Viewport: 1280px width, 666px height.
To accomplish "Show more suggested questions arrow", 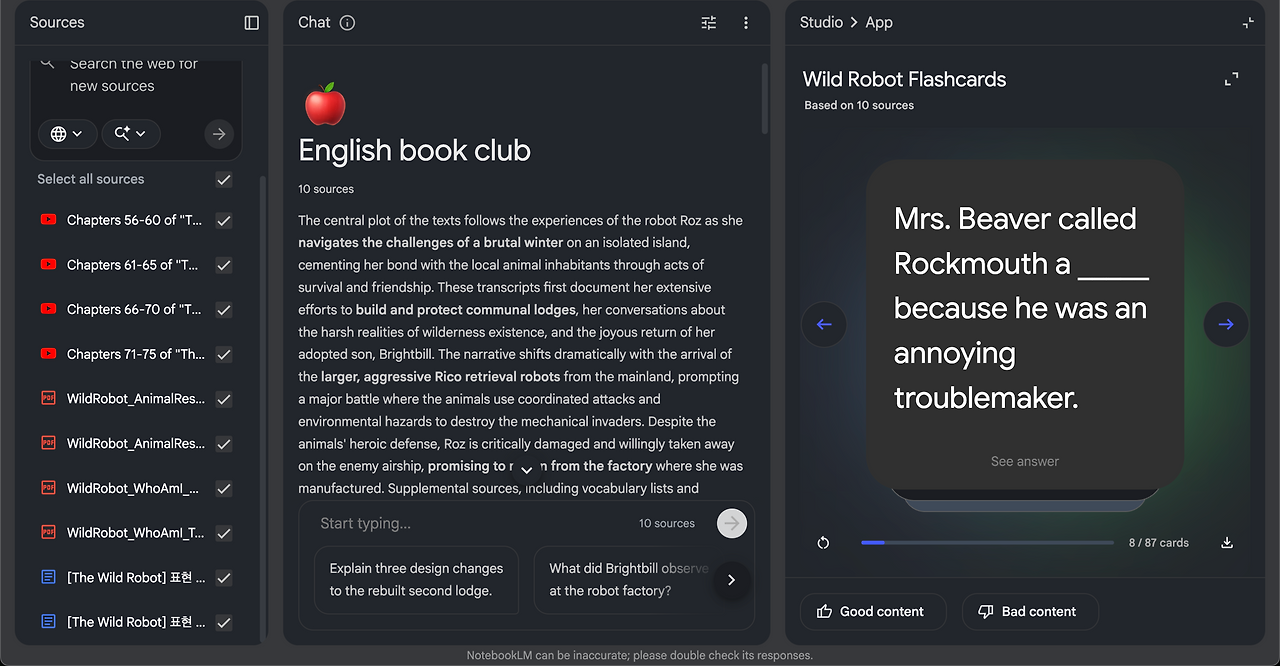I will point(732,580).
